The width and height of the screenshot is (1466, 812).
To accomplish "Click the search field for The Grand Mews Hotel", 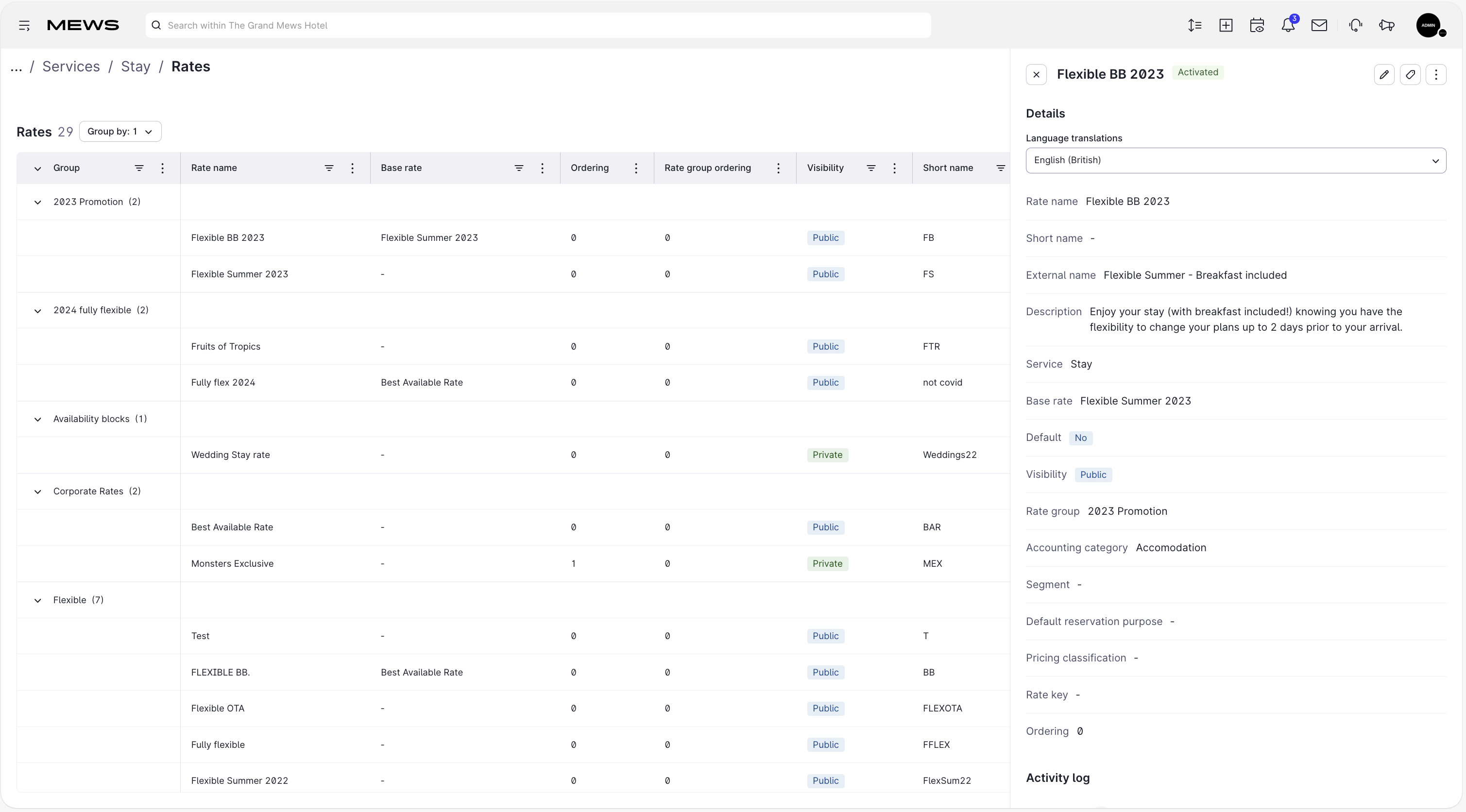I will point(538,26).
